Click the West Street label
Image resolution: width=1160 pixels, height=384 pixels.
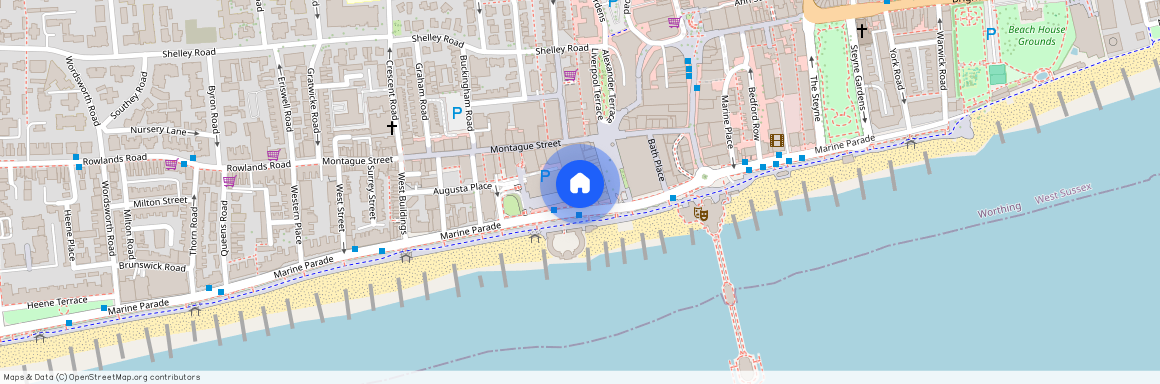pos(341,209)
